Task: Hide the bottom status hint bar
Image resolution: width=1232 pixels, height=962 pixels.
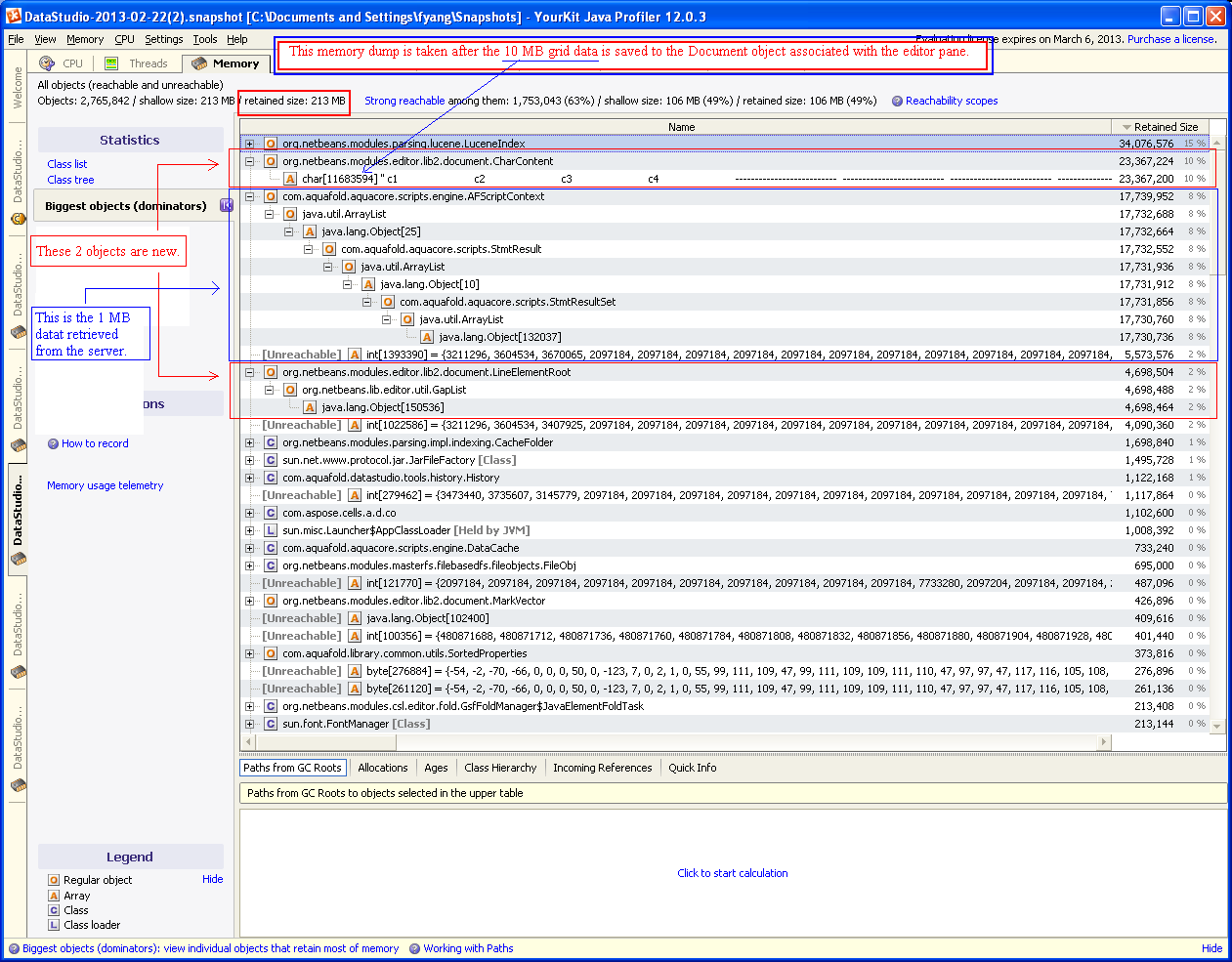Action: 1211,948
